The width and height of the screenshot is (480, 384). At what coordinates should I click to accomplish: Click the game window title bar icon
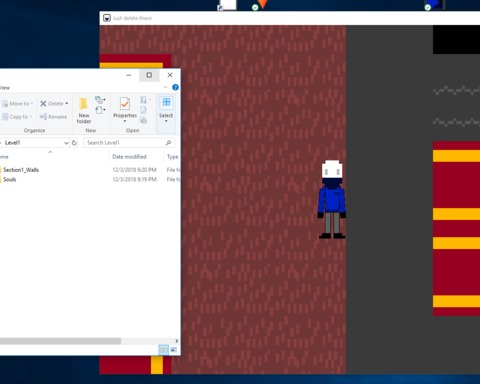point(107,18)
